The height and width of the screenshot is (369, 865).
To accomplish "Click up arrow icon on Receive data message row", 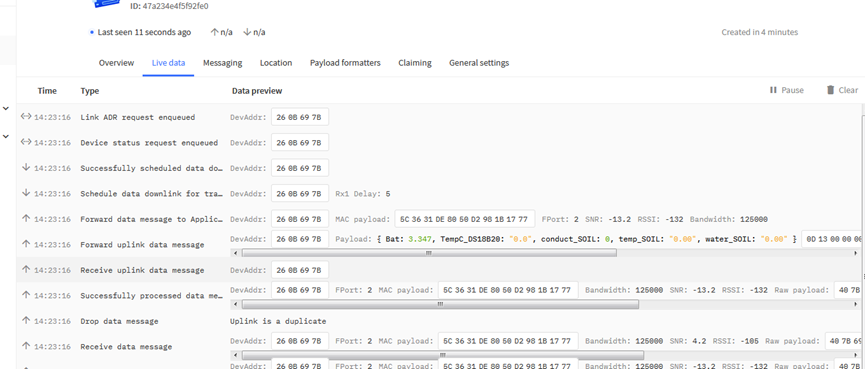I will click(x=25, y=346).
